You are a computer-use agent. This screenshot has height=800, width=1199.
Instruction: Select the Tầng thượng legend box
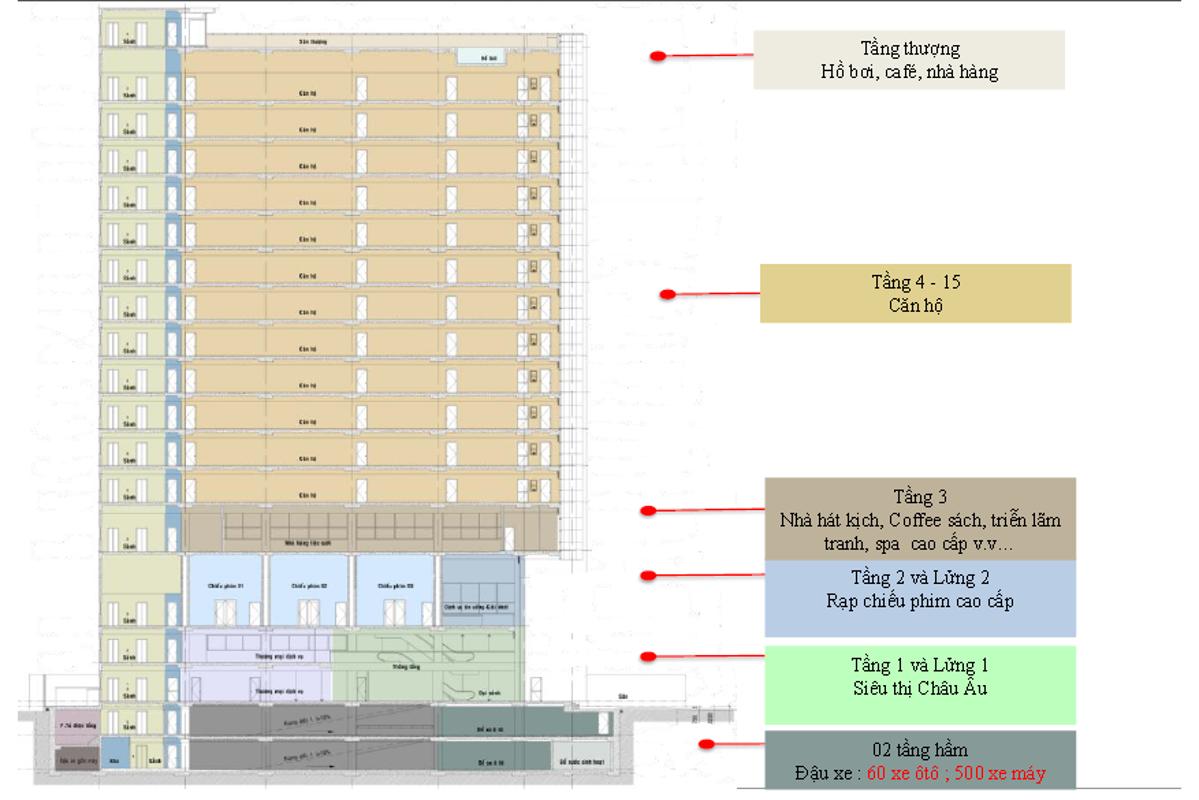pyautogui.click(x=908, y=60)
